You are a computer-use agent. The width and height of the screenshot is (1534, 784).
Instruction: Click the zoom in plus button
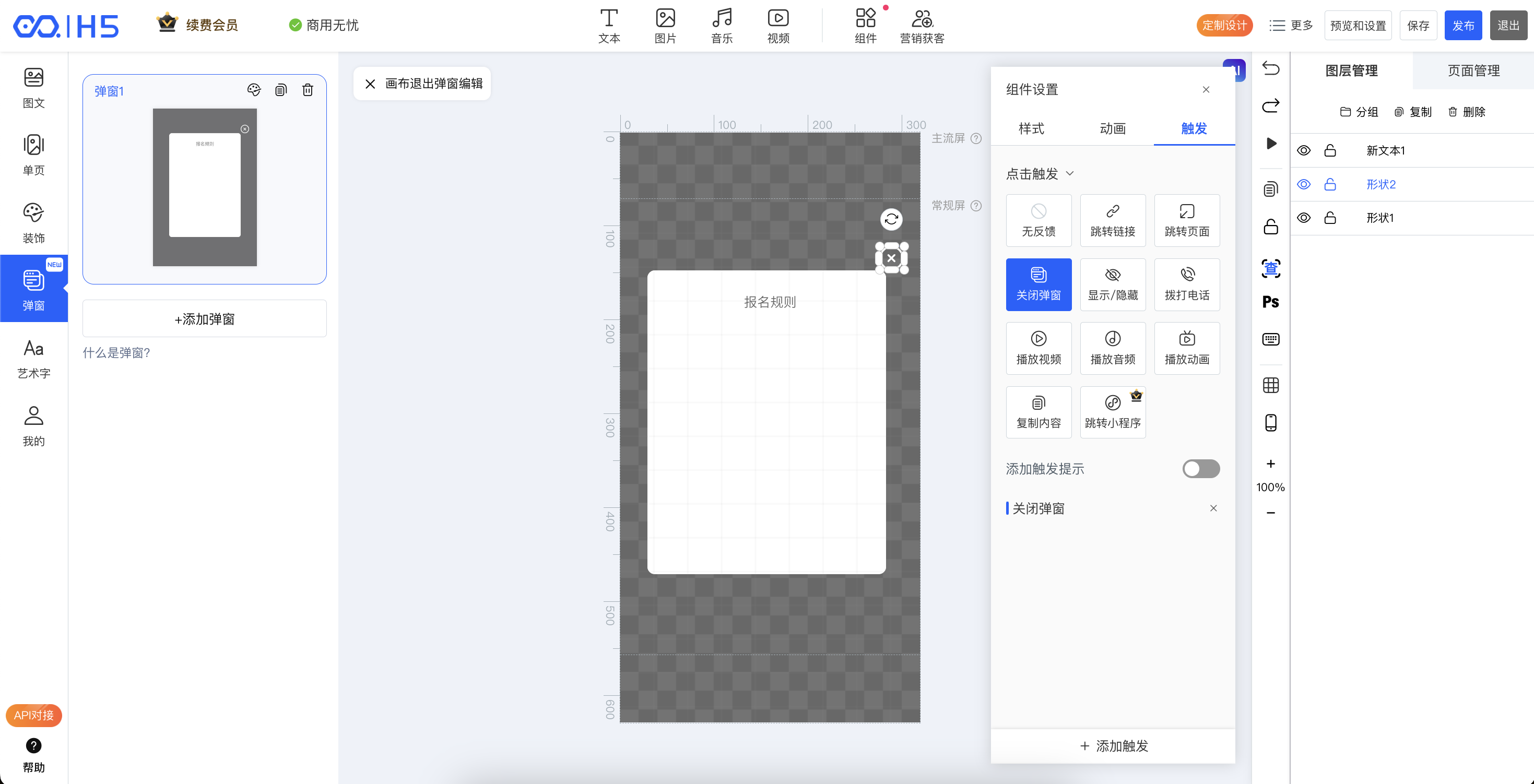click(1270, 464)
